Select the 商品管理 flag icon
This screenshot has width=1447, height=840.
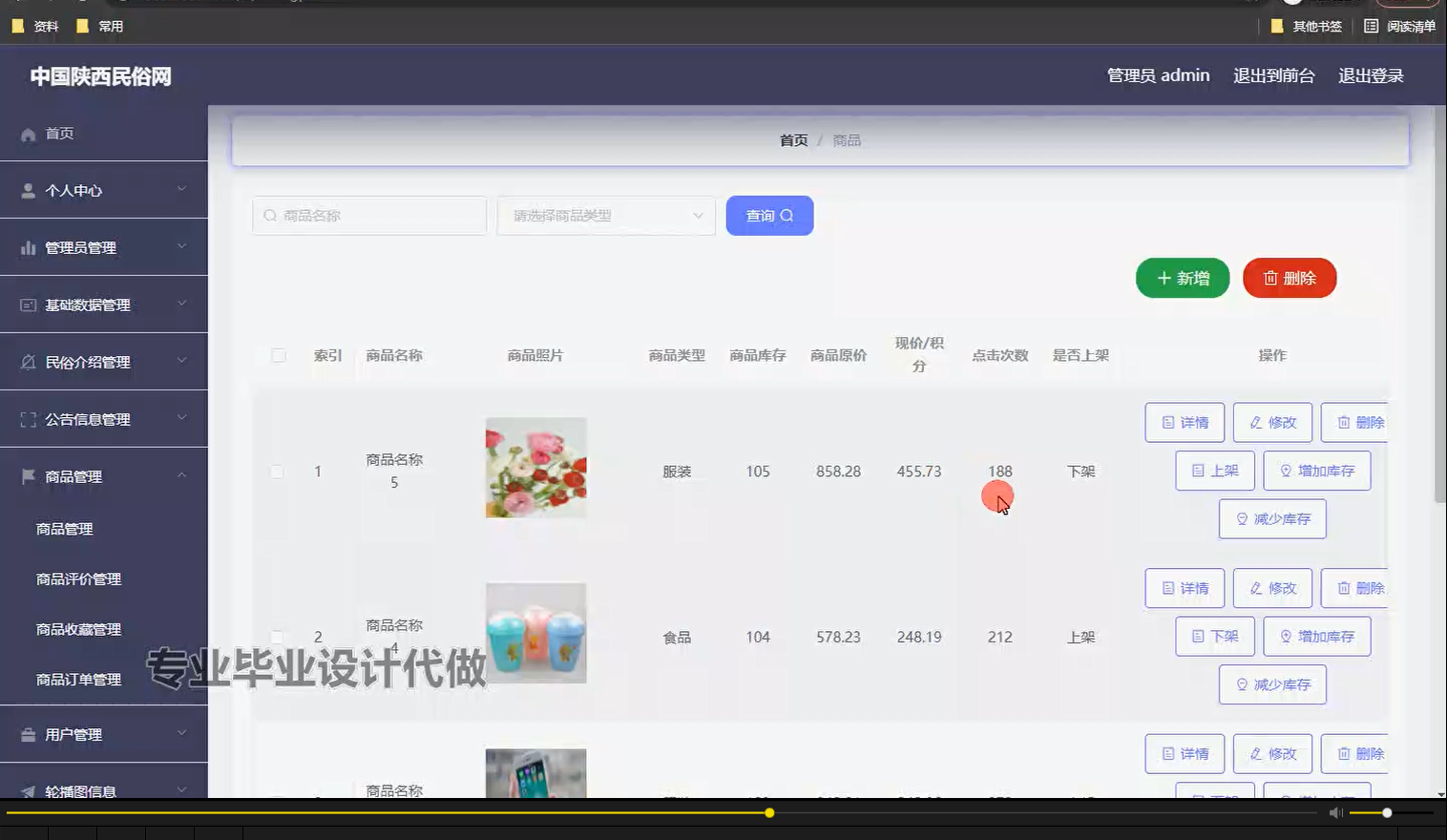tap(28, 476)
